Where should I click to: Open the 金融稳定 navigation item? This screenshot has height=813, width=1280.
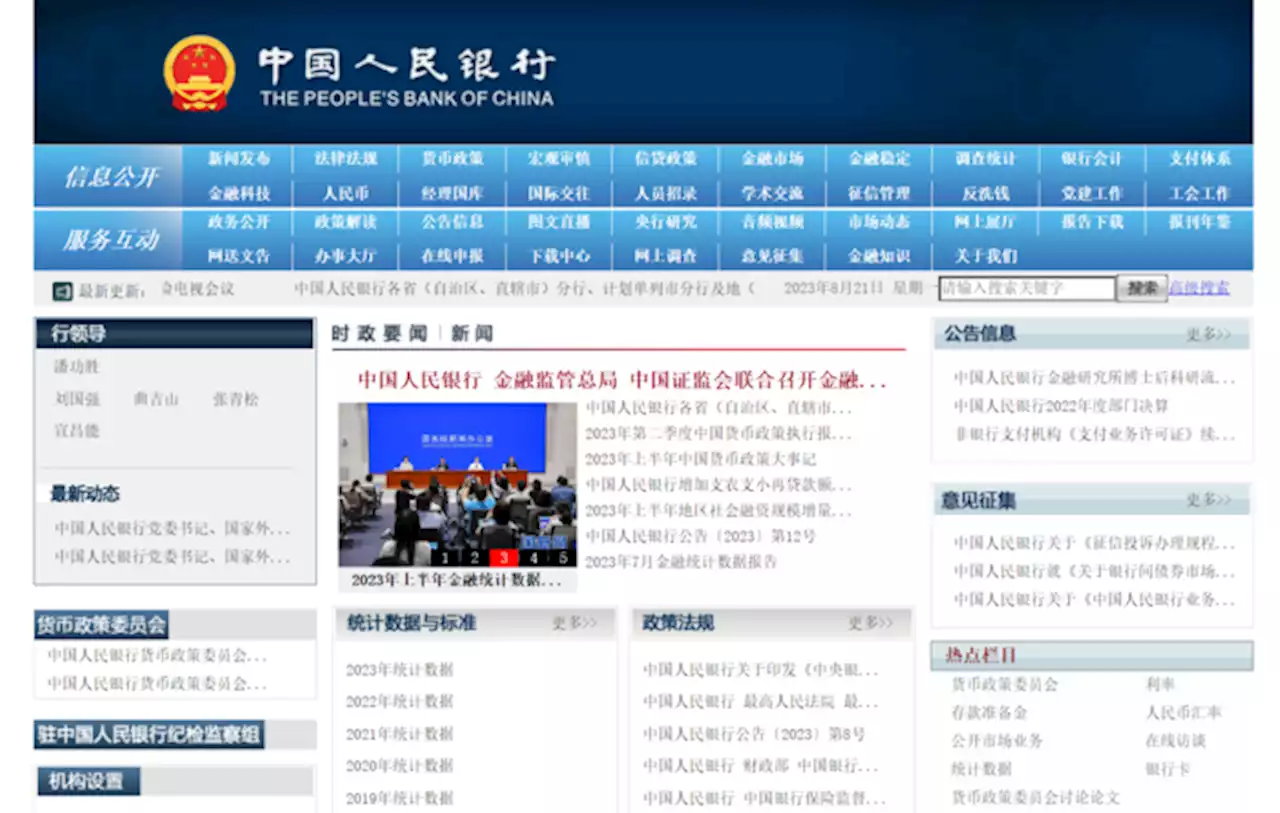(x=879, y=158)
